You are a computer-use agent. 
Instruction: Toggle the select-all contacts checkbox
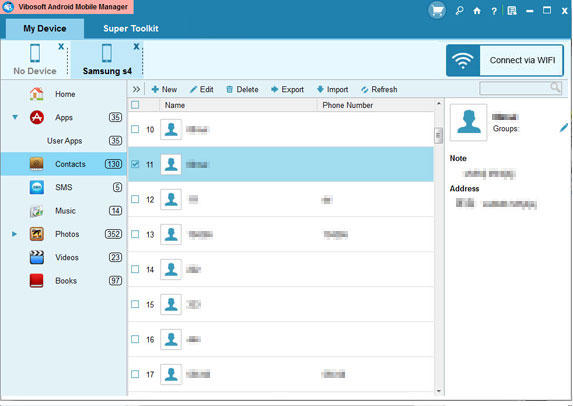tap(135, 105)
